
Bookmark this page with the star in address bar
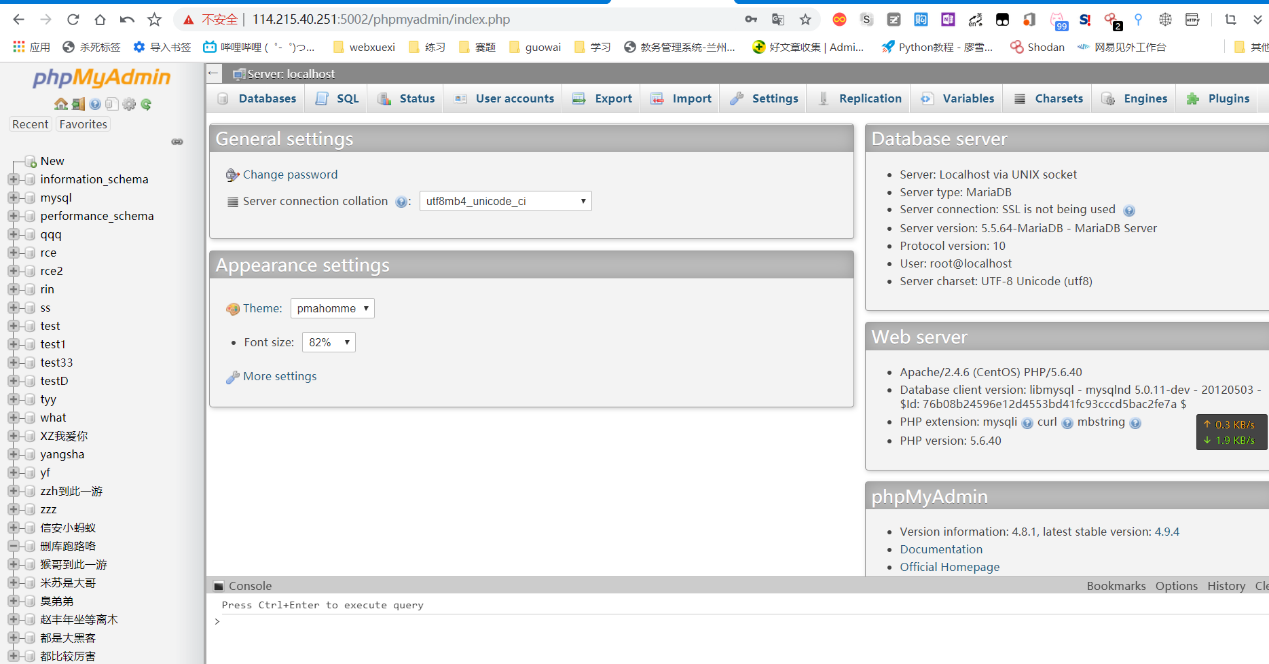[x=805, y=19]
